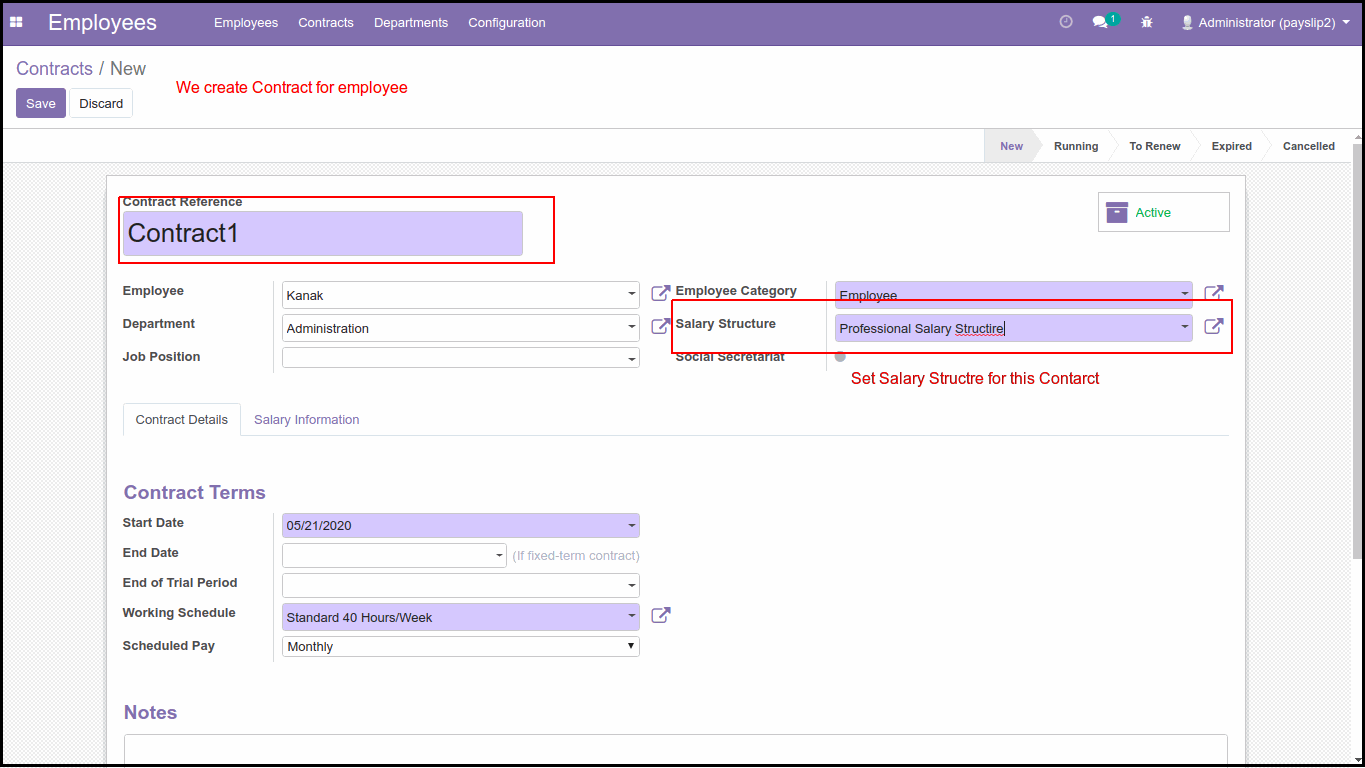The image size is (1365, 768).
Task: Discard the contract changes
Action: pyautogui.click(x=101, y=103)
